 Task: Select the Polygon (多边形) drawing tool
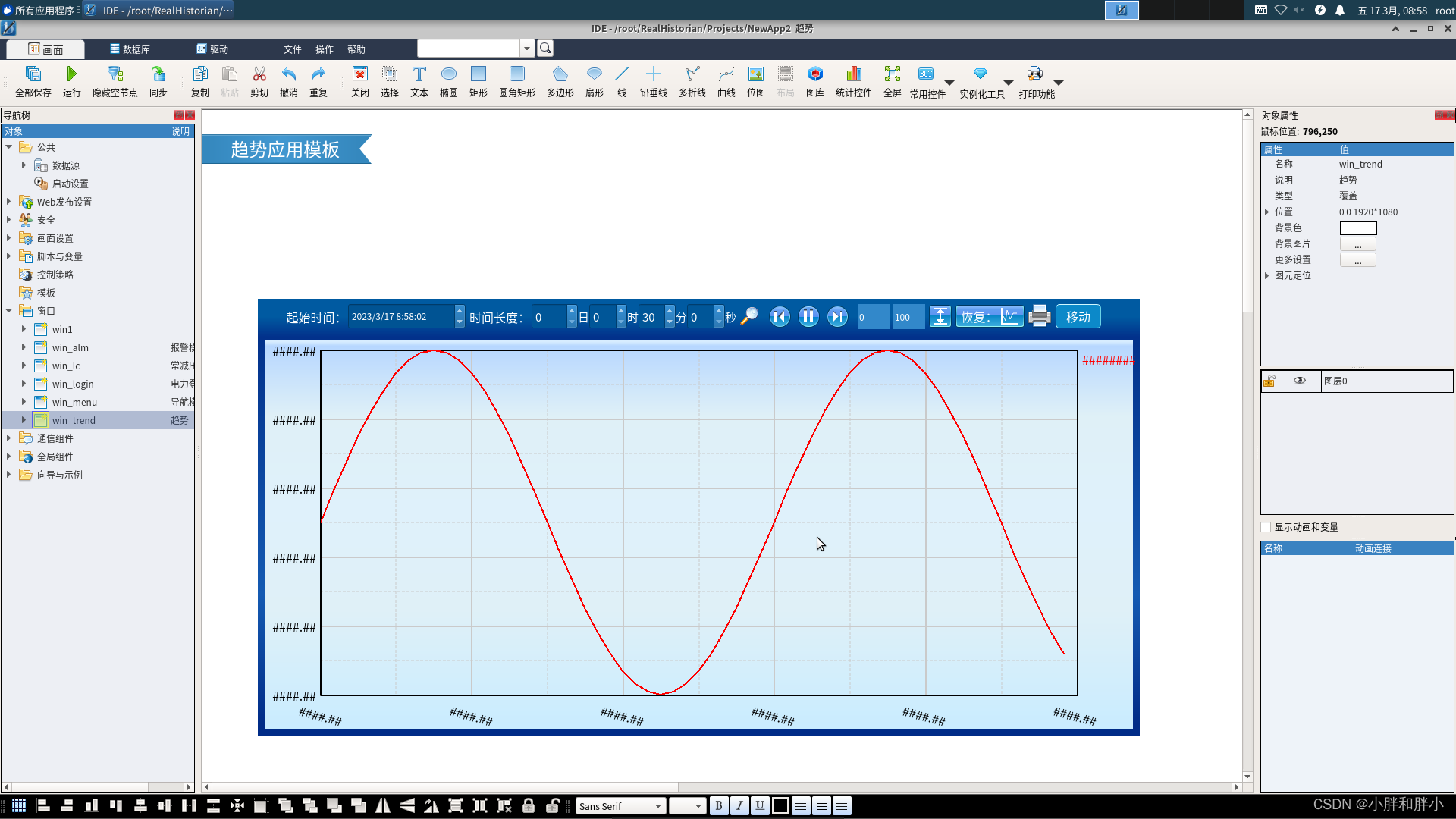pyautogui.click(x=560, y=74)
